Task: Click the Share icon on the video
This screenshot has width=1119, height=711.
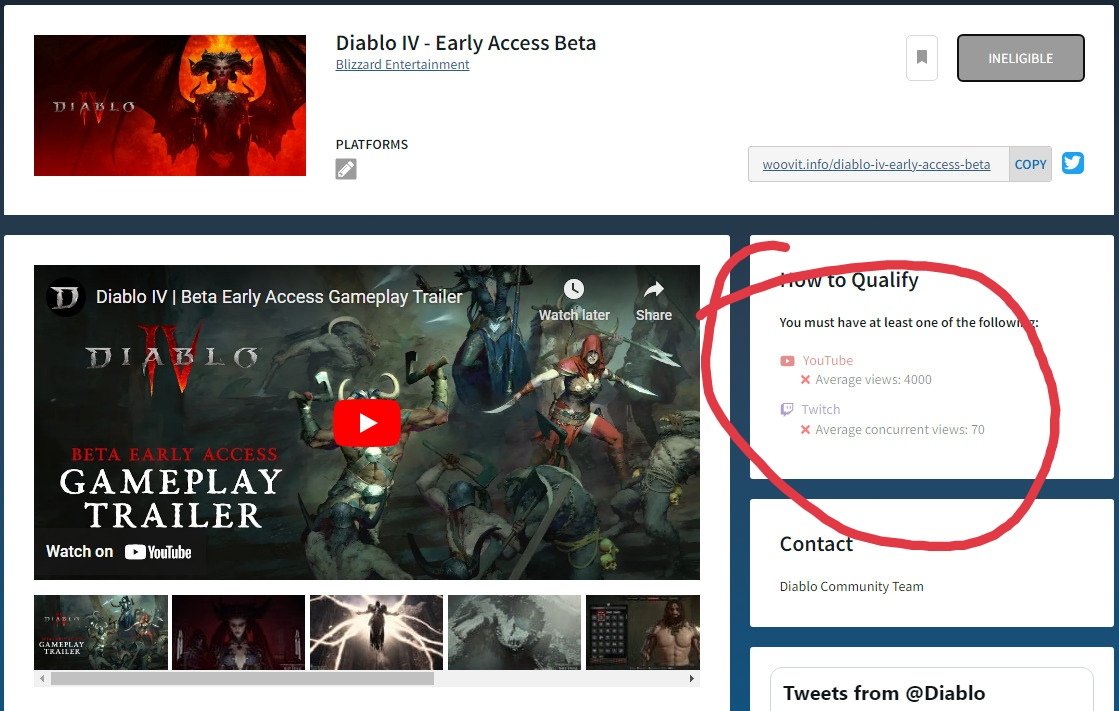Action: click(653, 289)
